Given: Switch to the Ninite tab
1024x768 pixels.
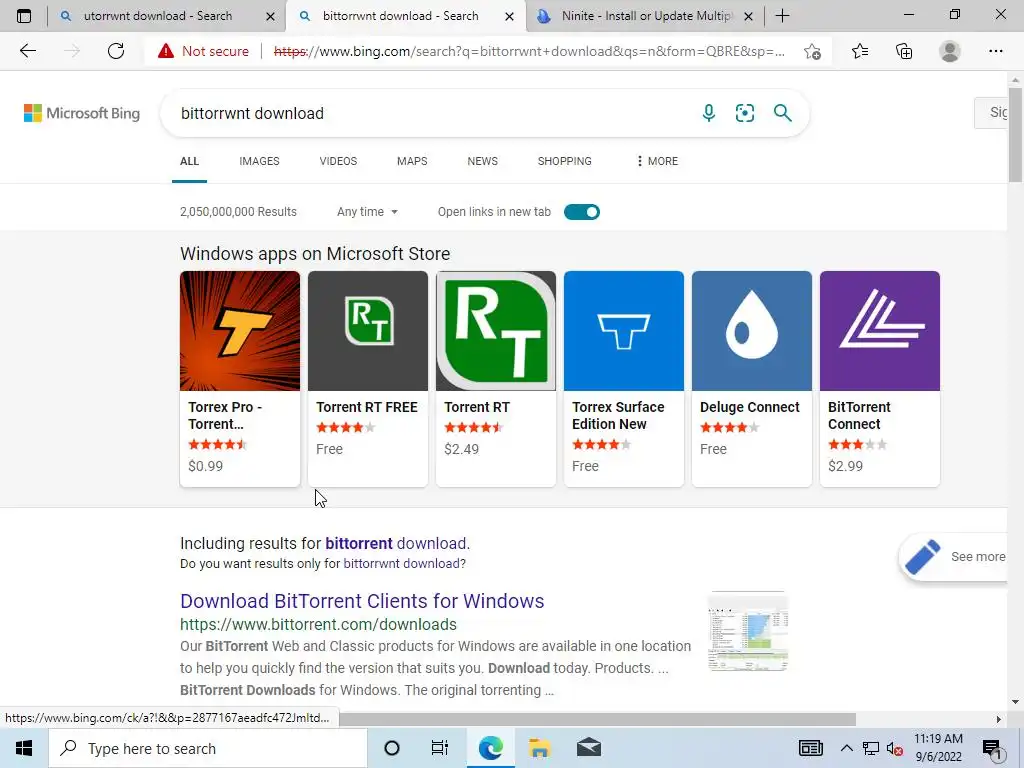Looking at the screenshot, I should pyautogui.click(x=645, y=16).
